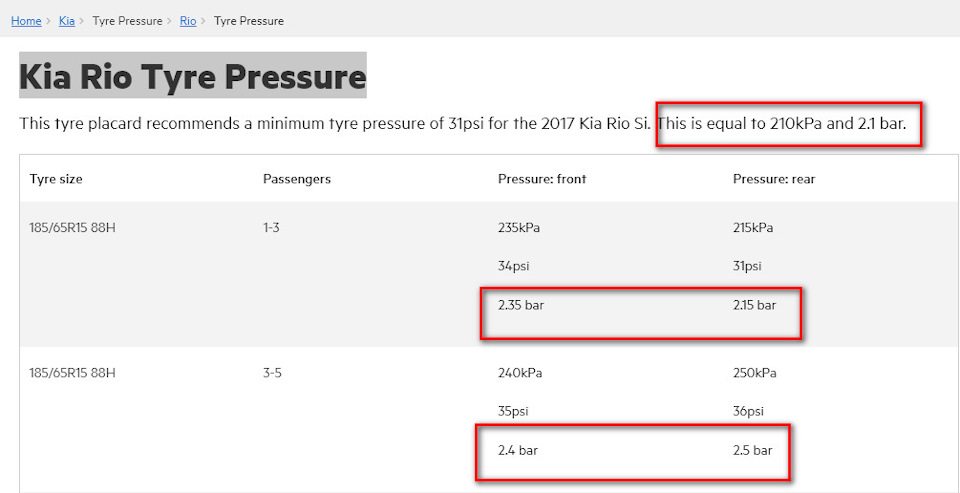
Task: Select the Passengers column header
Action: (x=296, y=179)
